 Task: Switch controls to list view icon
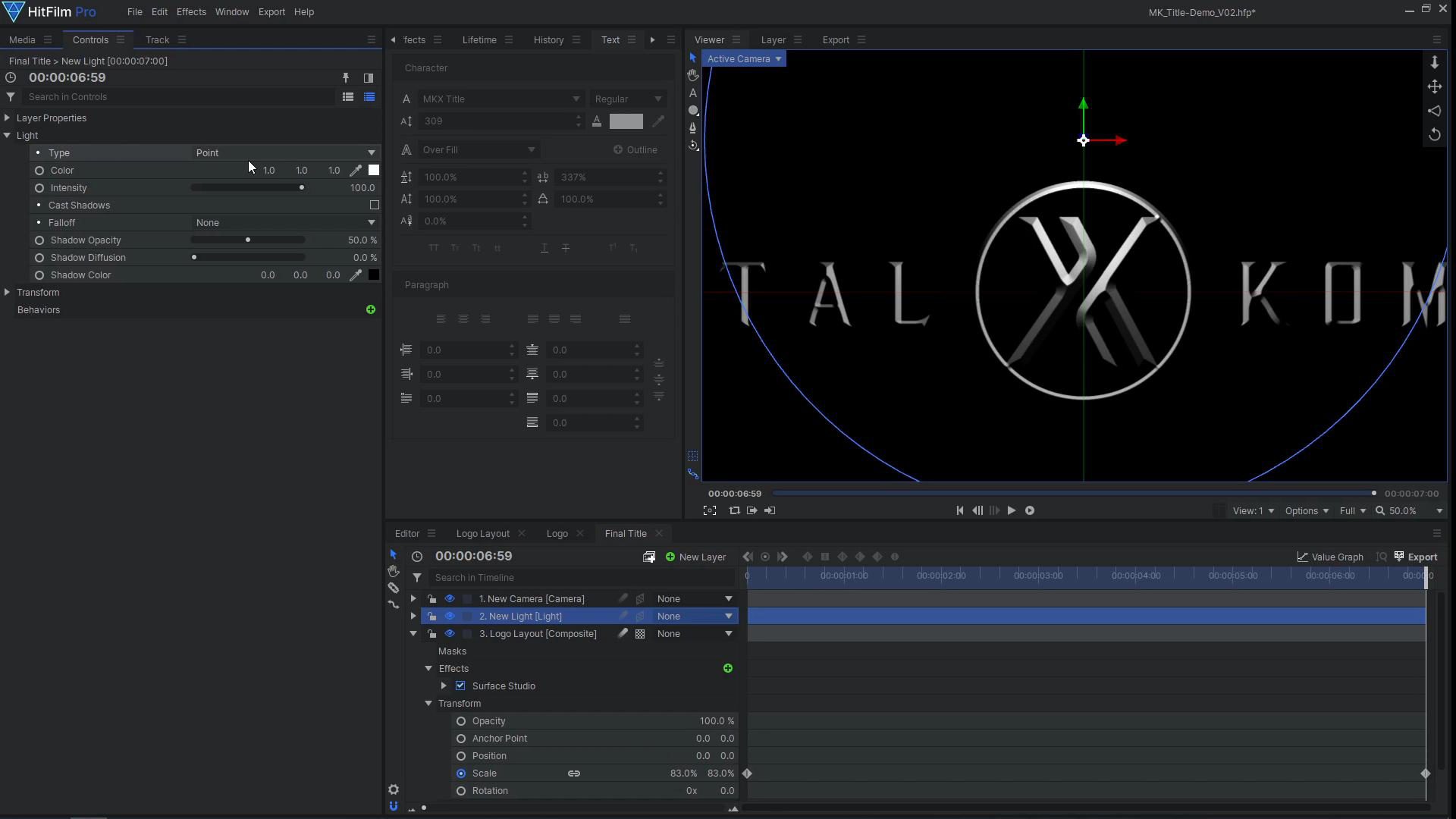[348, 97]
